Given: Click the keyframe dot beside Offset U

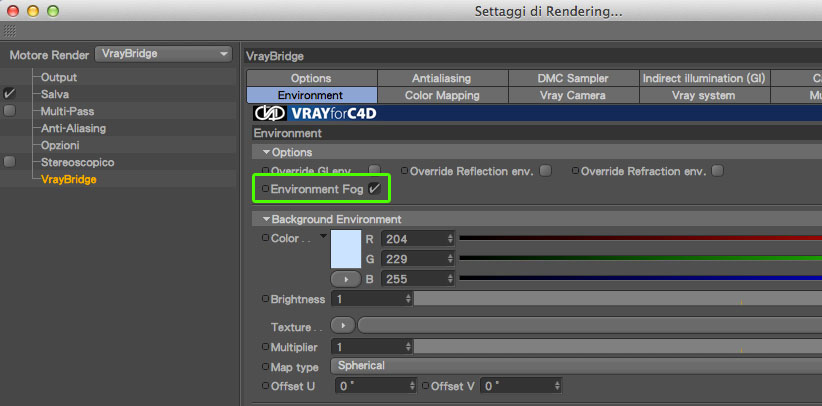Looking at the screenshot, I should (x=266, y=386).
